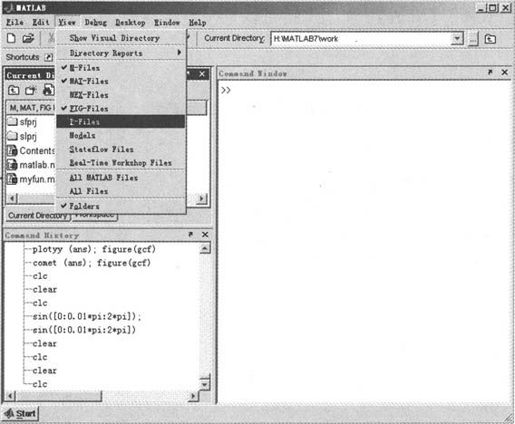The width and height of the screenshot is (515, 424).
Task: Choose Show Visual Directory
Action: [x=121, y=38]
